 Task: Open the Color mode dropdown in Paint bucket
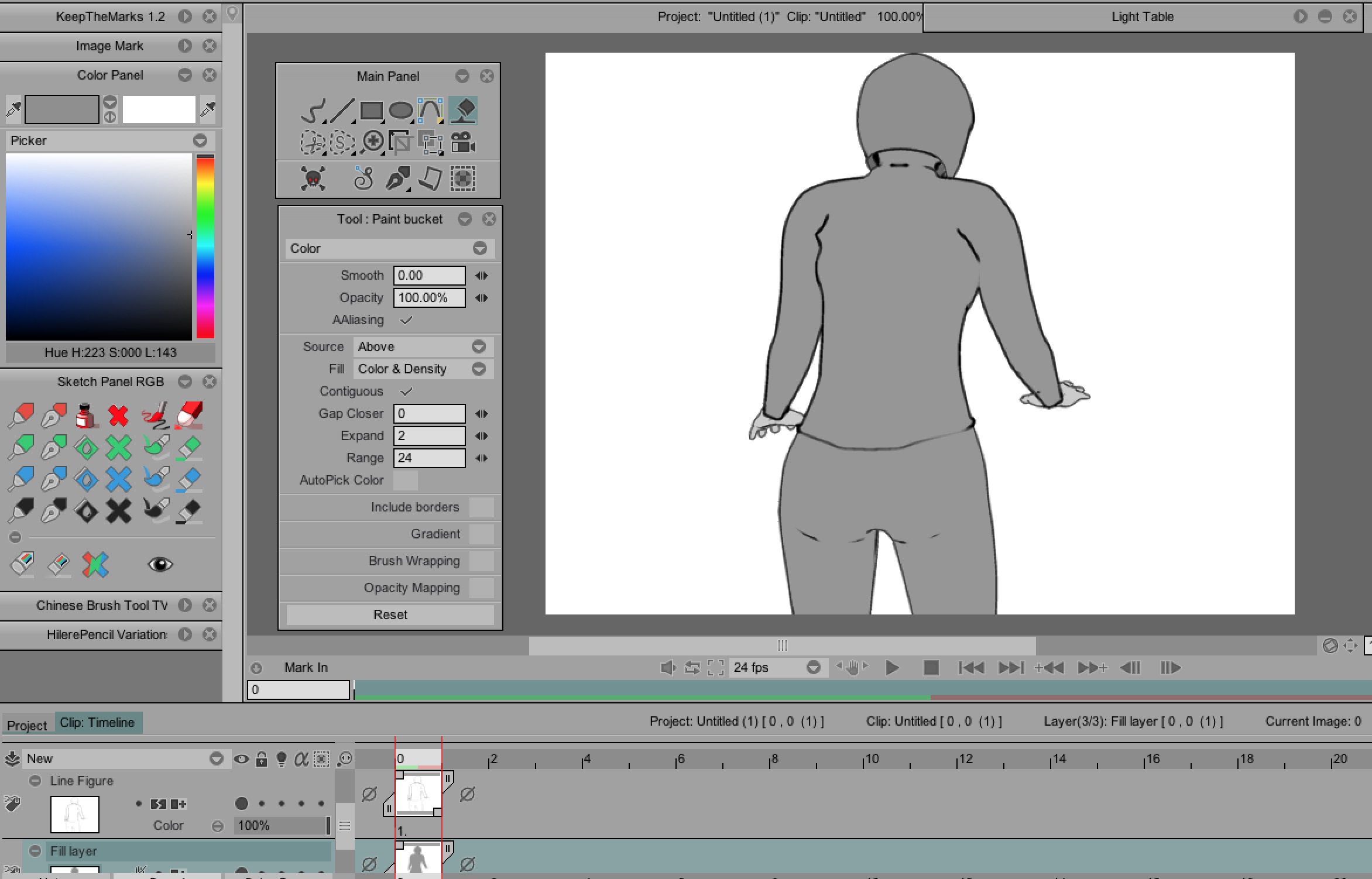(389, 248)
